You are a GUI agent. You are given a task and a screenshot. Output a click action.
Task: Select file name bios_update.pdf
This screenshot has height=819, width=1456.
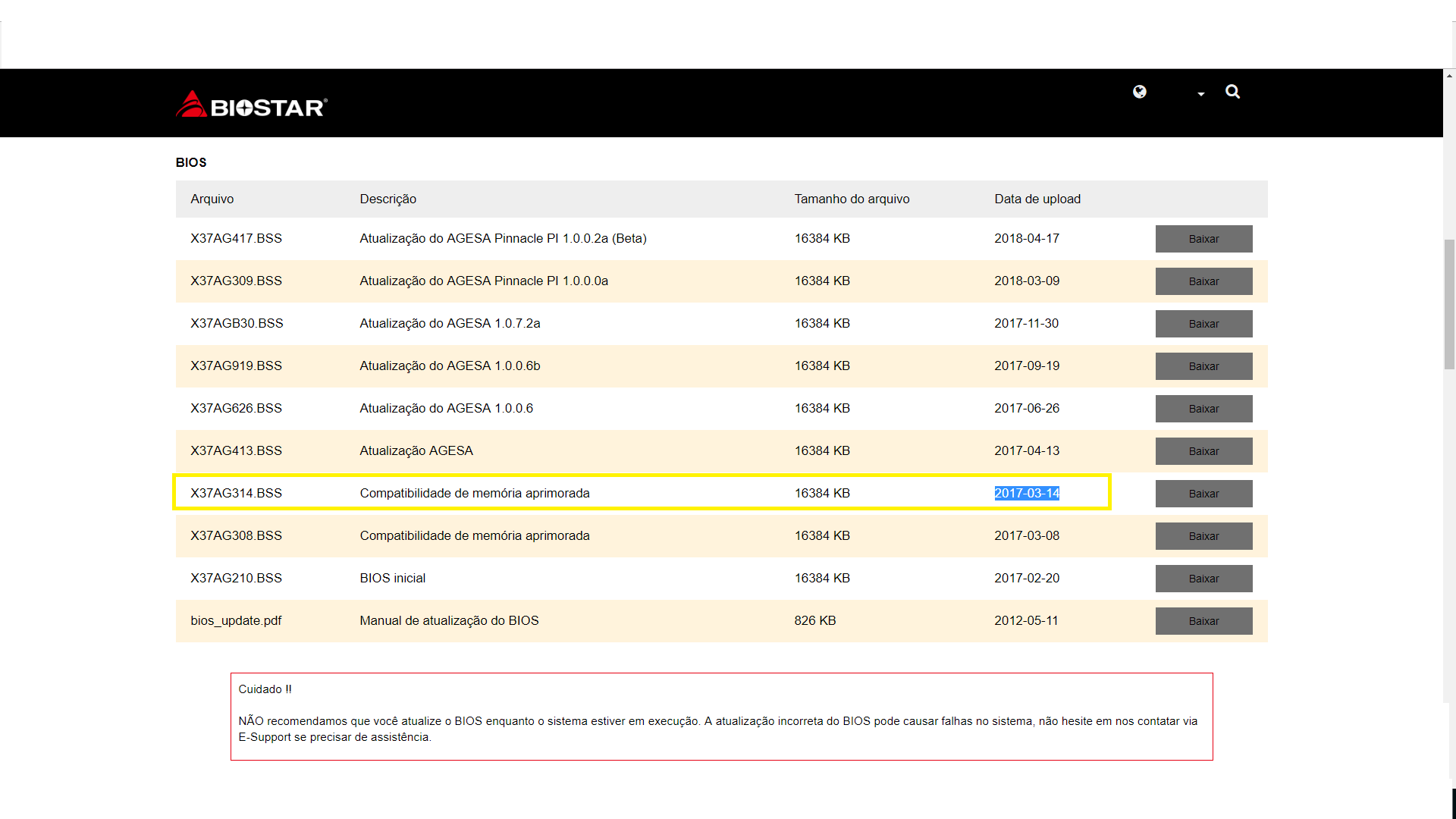(x=236, y=620)
